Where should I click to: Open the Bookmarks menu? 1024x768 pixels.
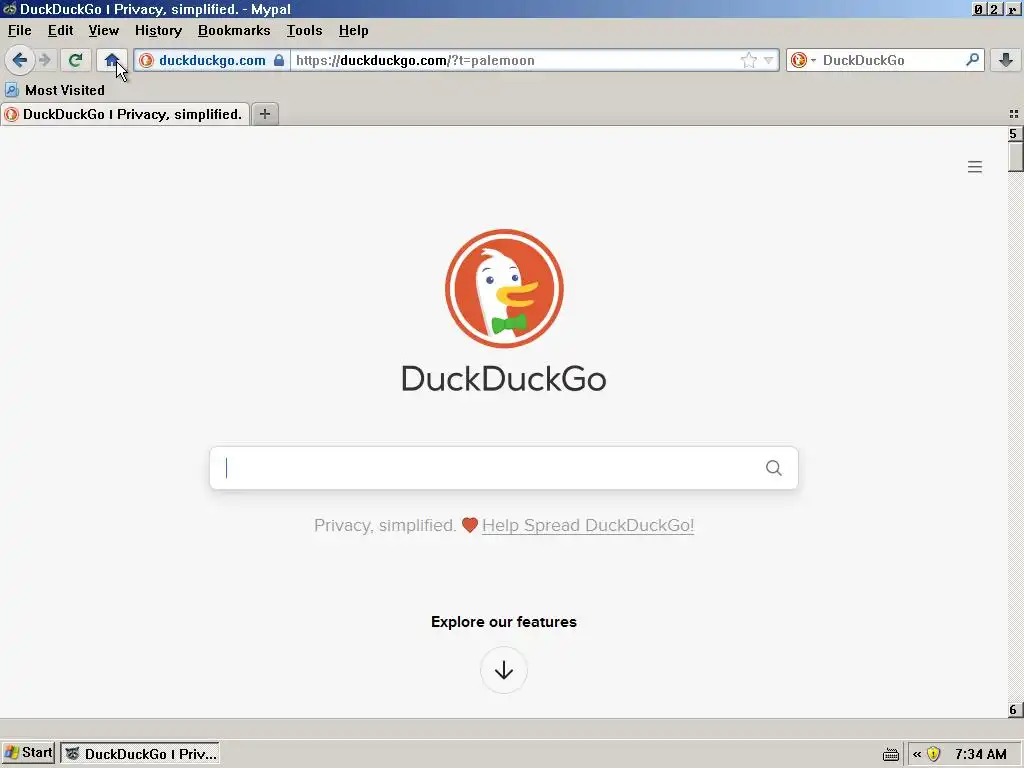coord(234,31)
